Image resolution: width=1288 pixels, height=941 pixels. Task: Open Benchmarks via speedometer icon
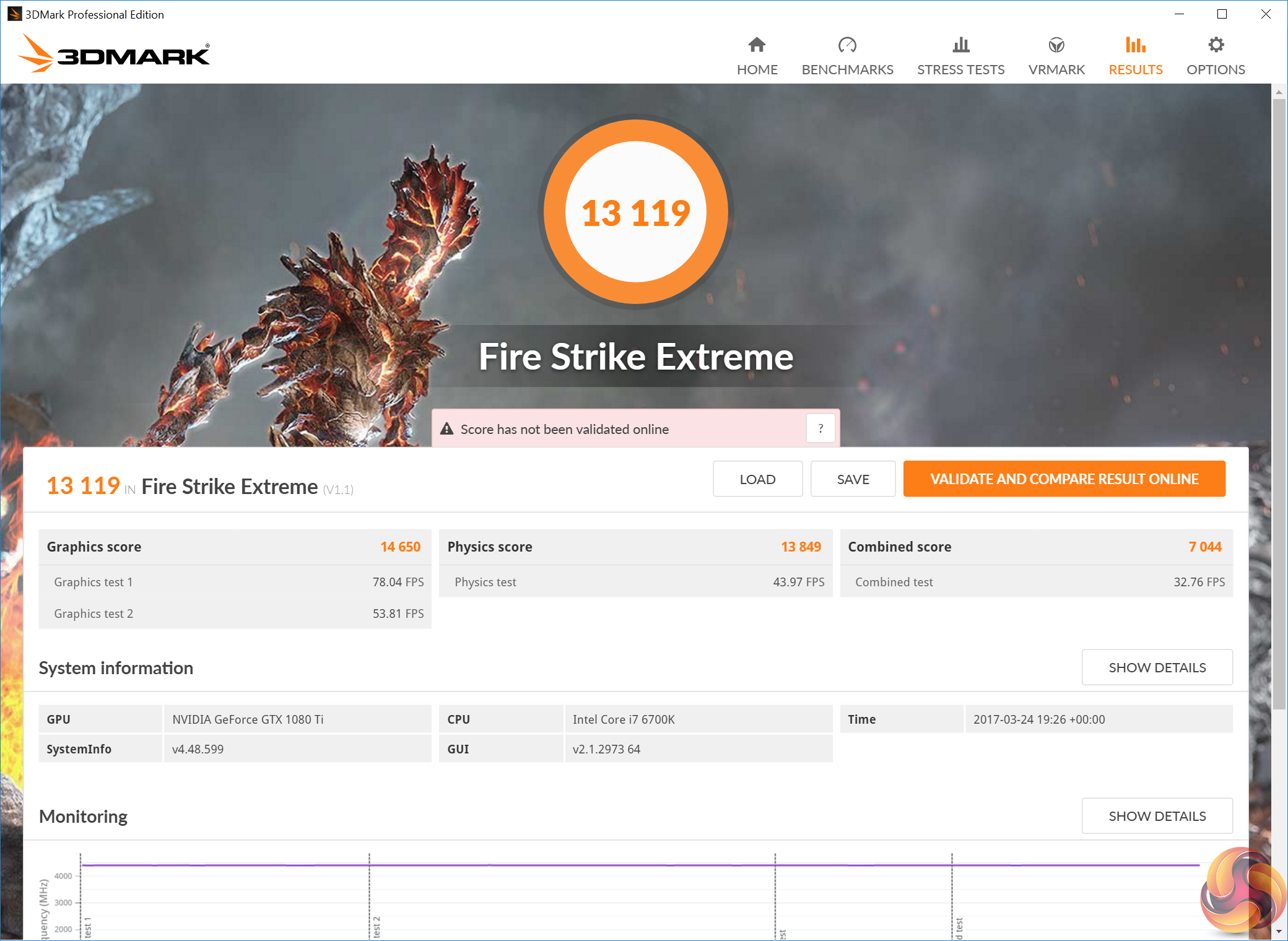pyautogui.click(x=847, y=45)
